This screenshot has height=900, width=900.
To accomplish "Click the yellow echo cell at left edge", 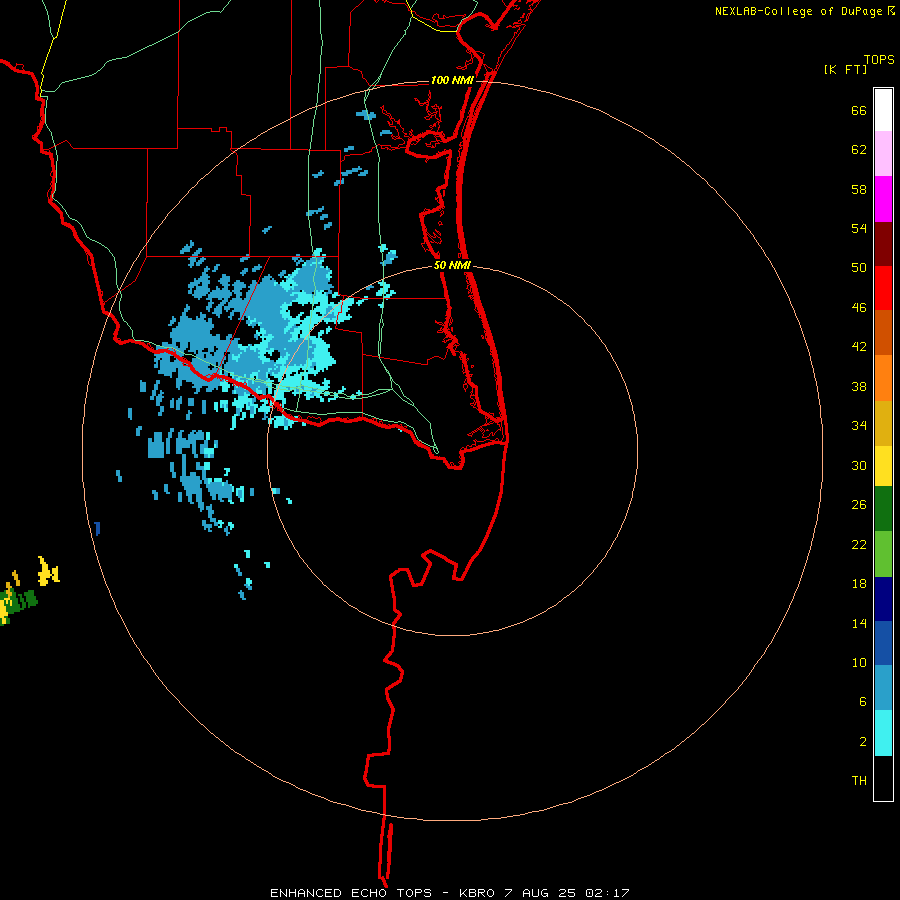I will pyautogui.click(x=48, y=572).
